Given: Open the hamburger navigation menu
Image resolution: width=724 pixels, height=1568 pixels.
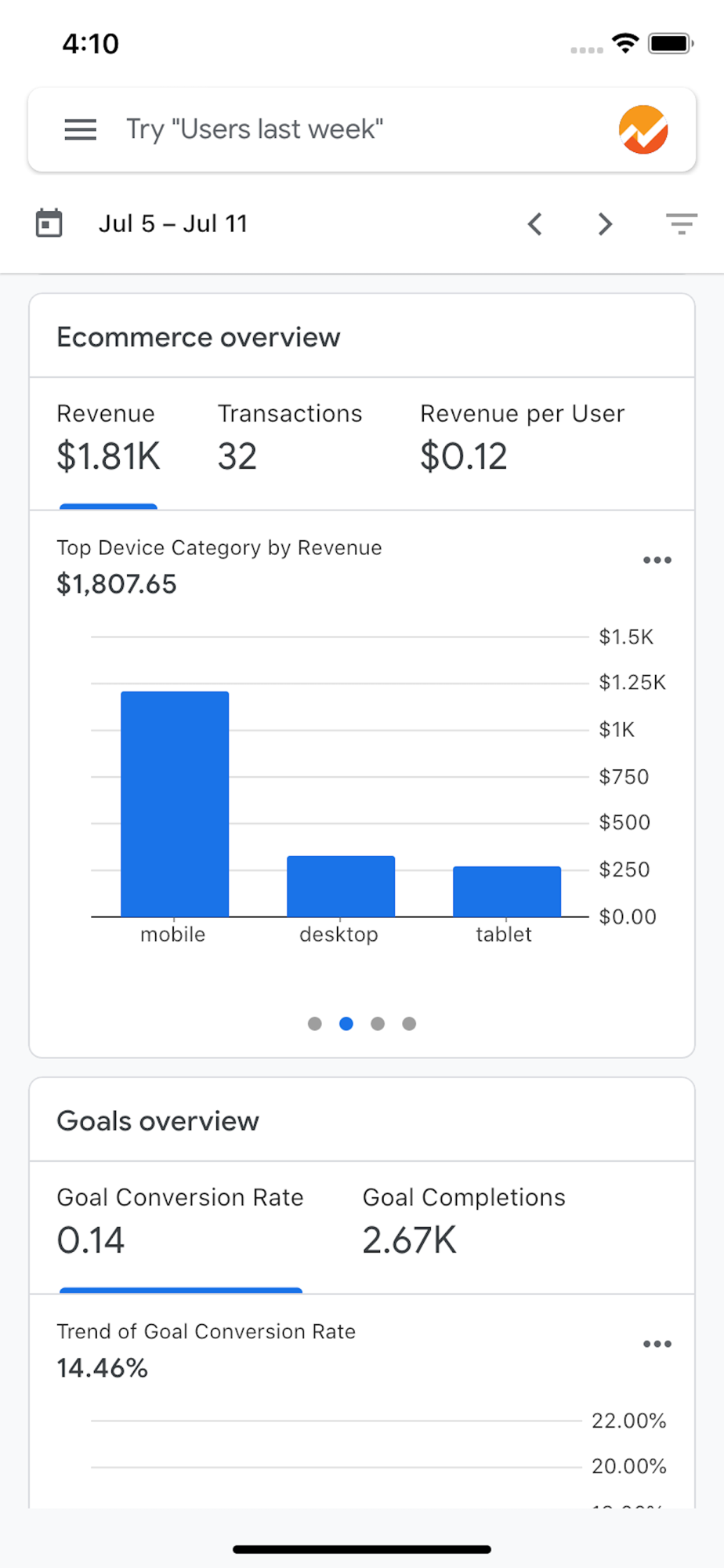Looking at the screenshot, I should [x=80, y=129].
